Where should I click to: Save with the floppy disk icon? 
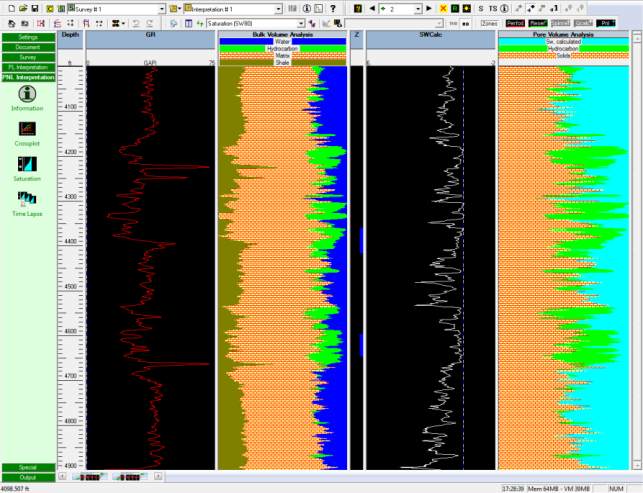[35, 9]
